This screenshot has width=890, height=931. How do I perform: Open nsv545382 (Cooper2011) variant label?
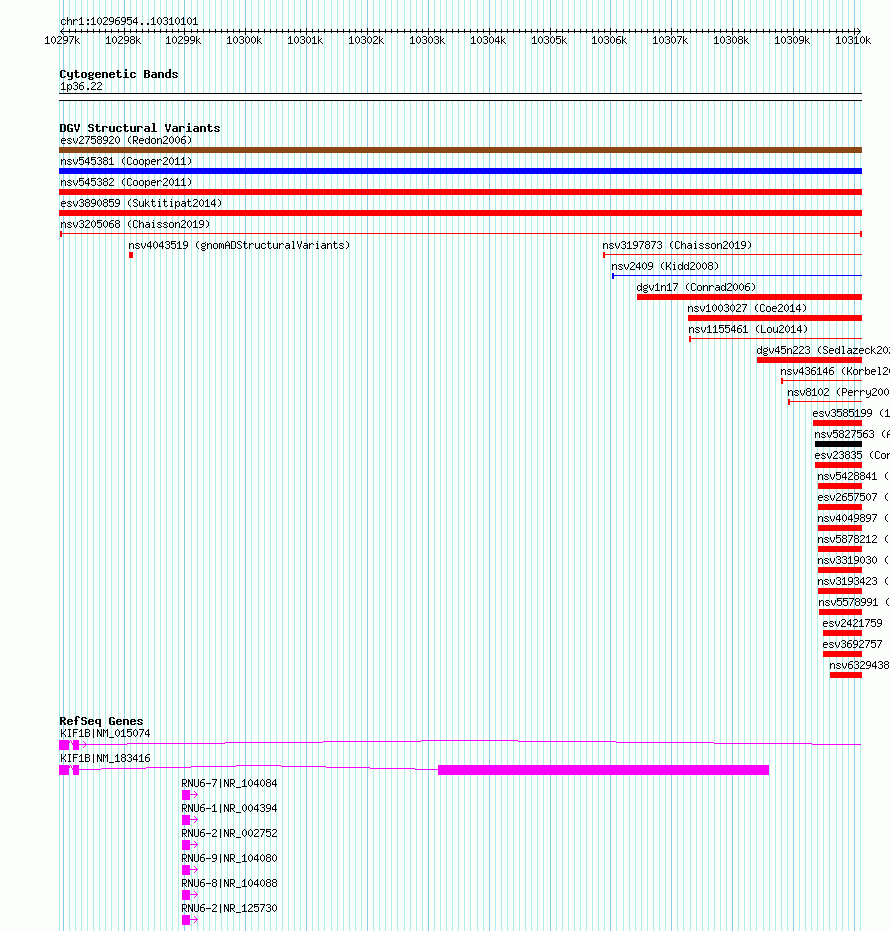(126, 182)
